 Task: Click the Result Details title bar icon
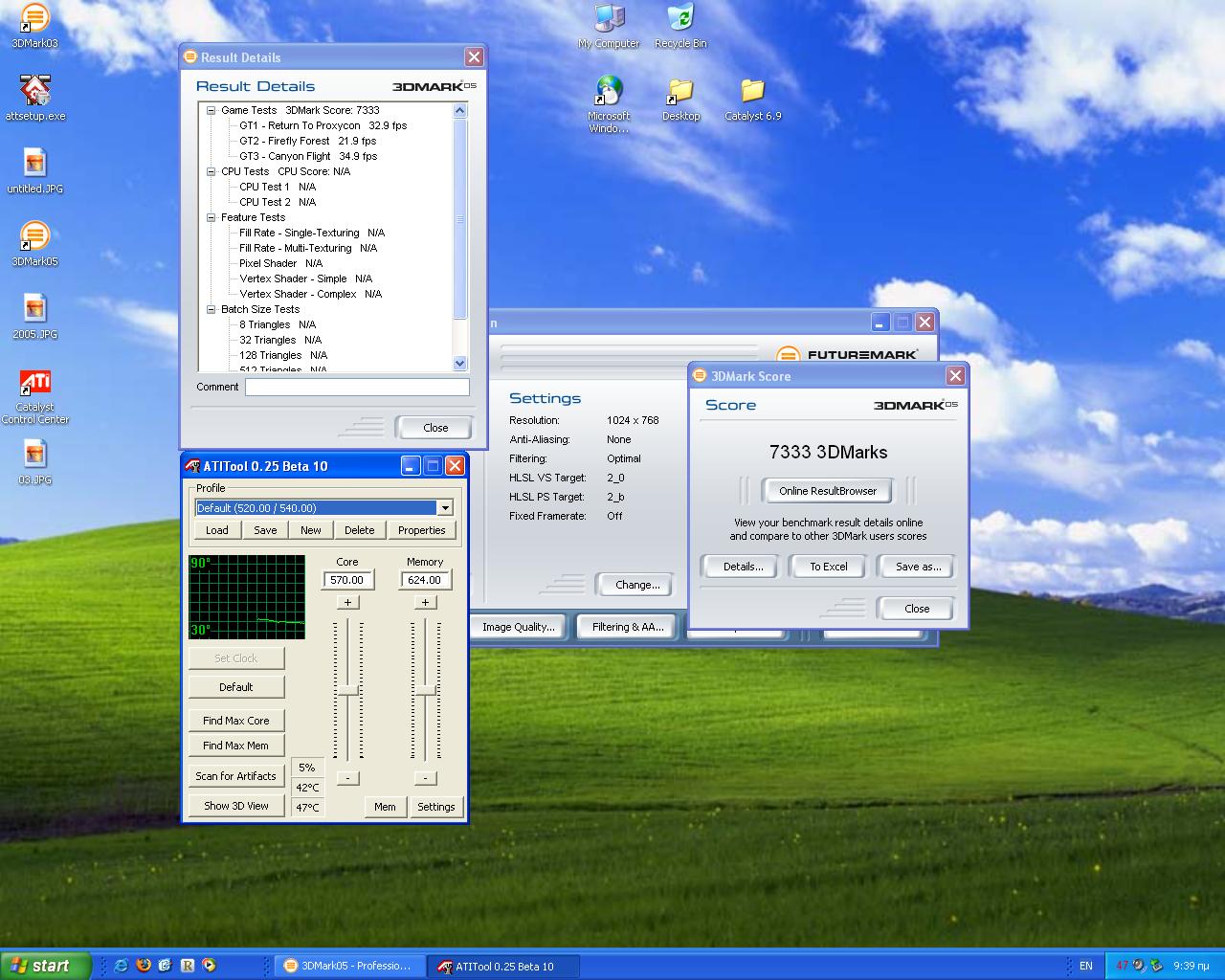point(190,57)
